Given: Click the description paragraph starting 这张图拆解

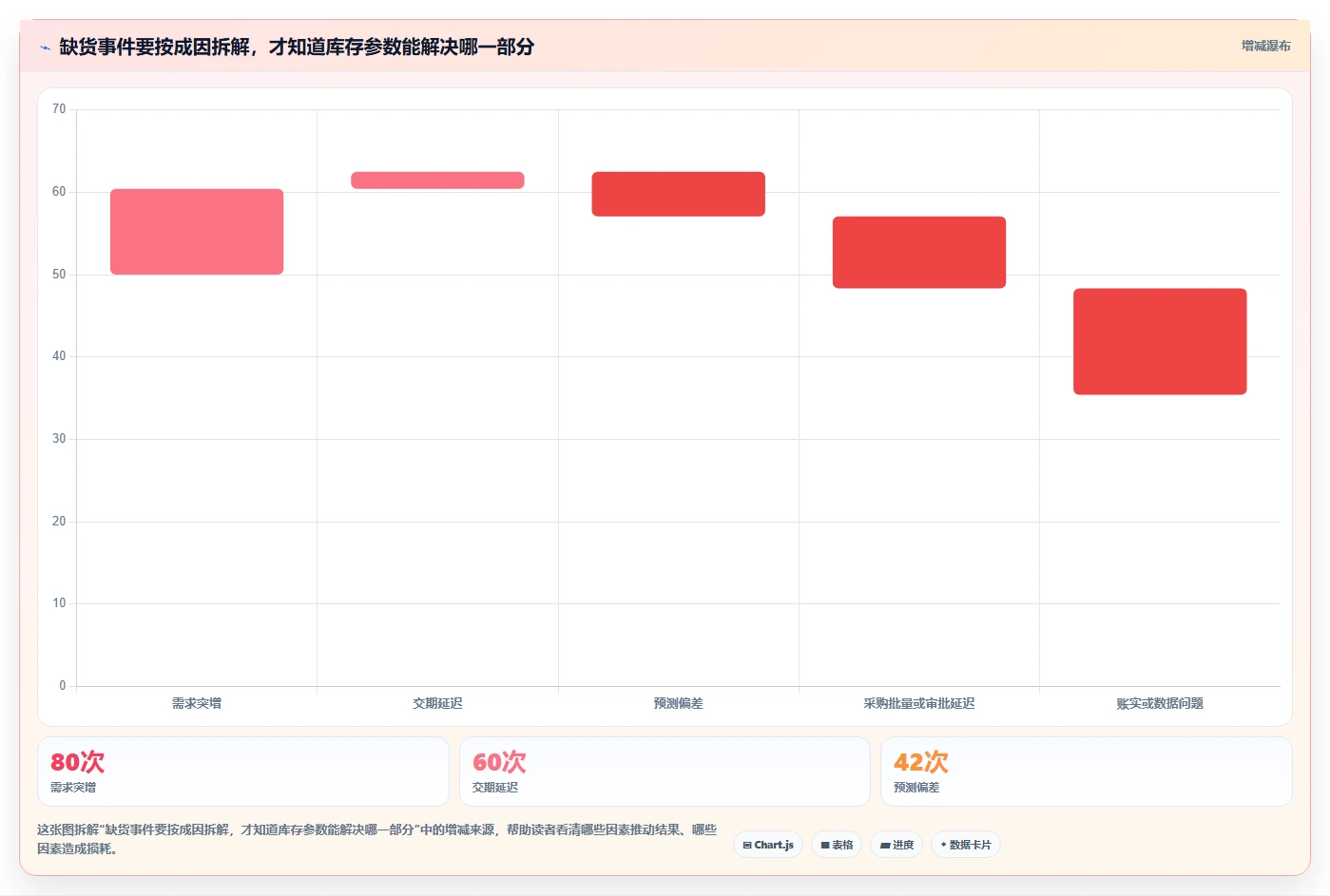Looking at the screenshot, I should click(x=377, y=839).
